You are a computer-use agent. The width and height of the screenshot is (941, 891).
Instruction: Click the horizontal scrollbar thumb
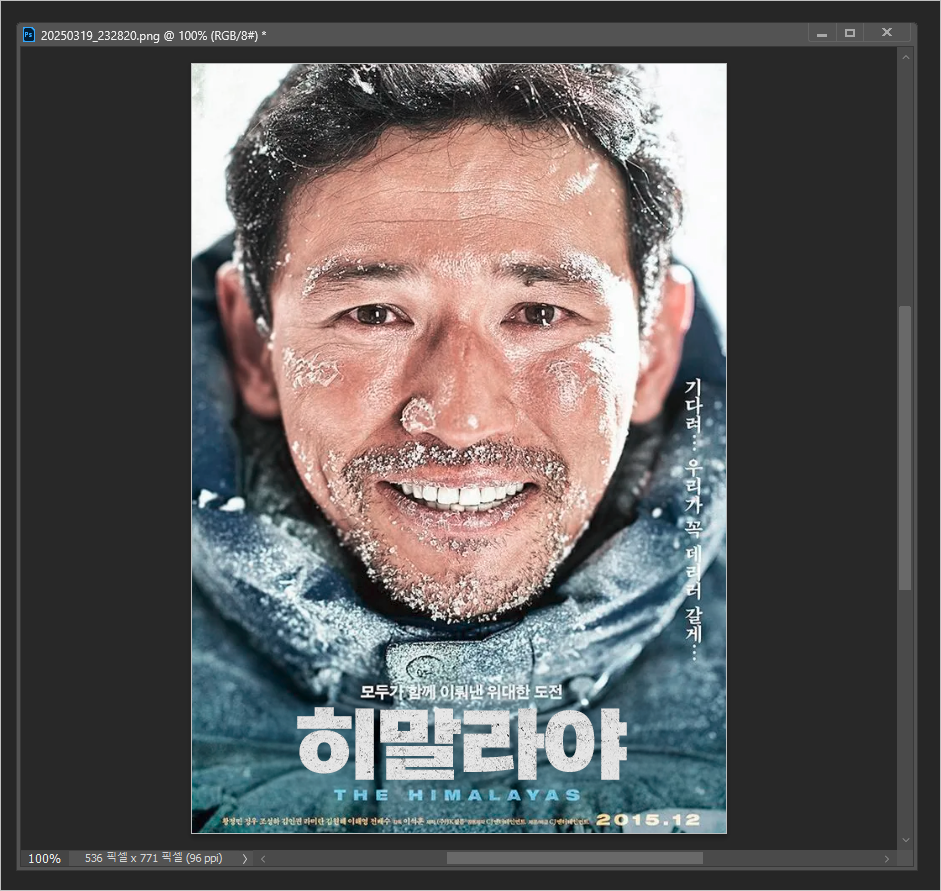coord(574,859)
